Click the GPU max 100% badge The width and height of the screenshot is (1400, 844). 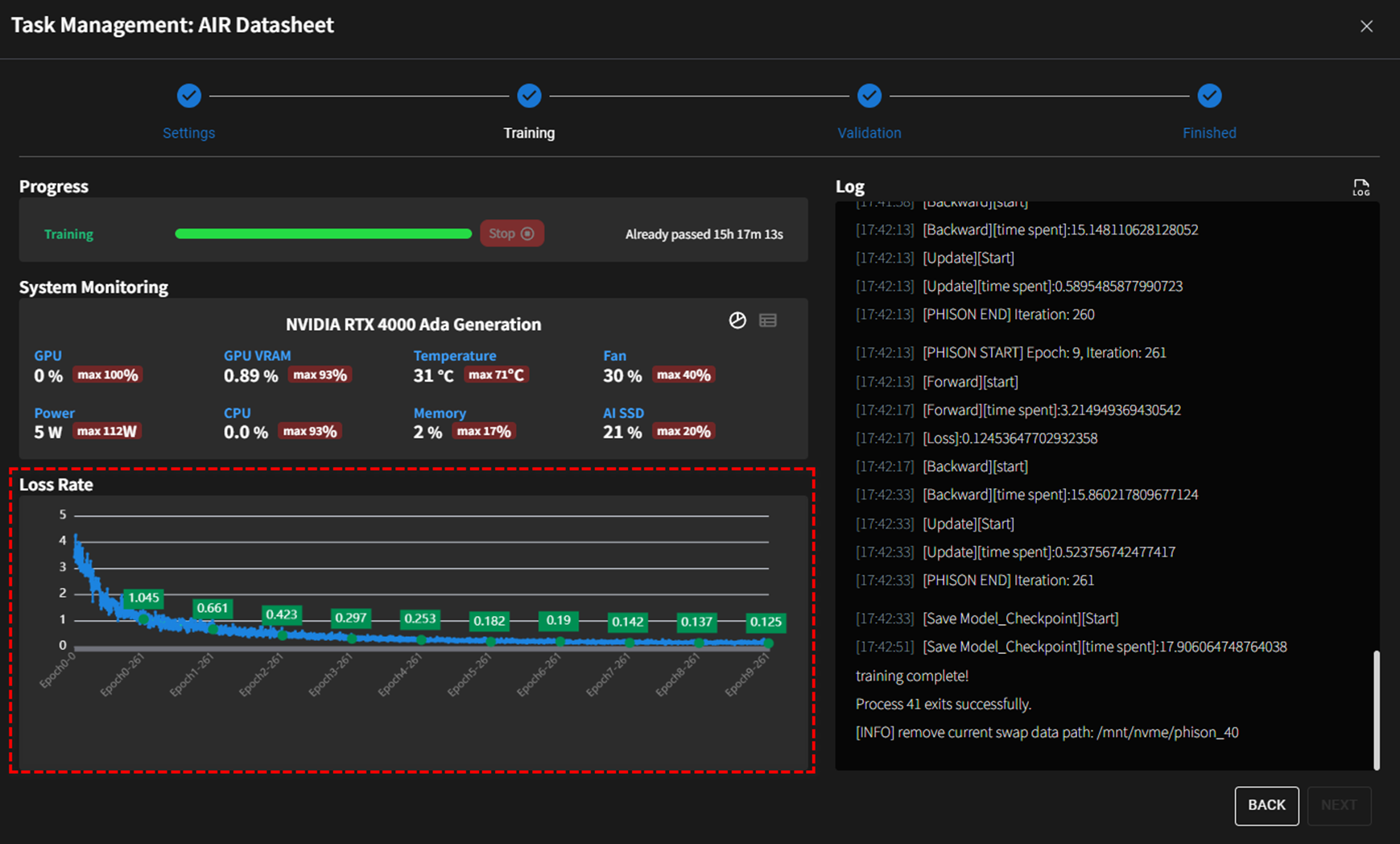pos(107,375)
